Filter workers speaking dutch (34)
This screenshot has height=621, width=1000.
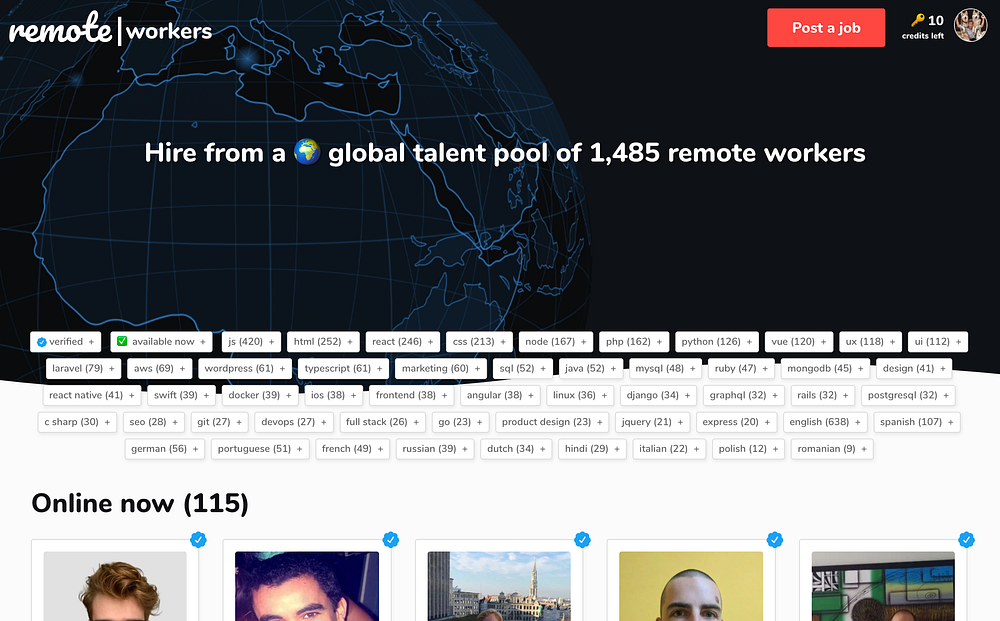click(x=516, y=449)
